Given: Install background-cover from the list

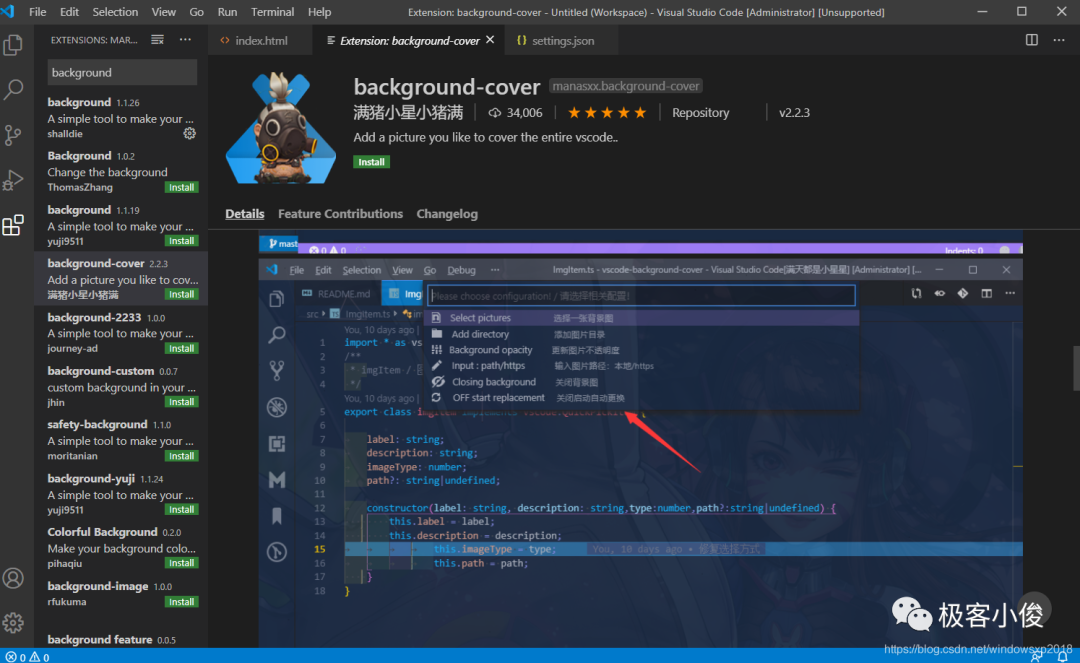Looking at the screenshot, I should [x=182, y=295].
